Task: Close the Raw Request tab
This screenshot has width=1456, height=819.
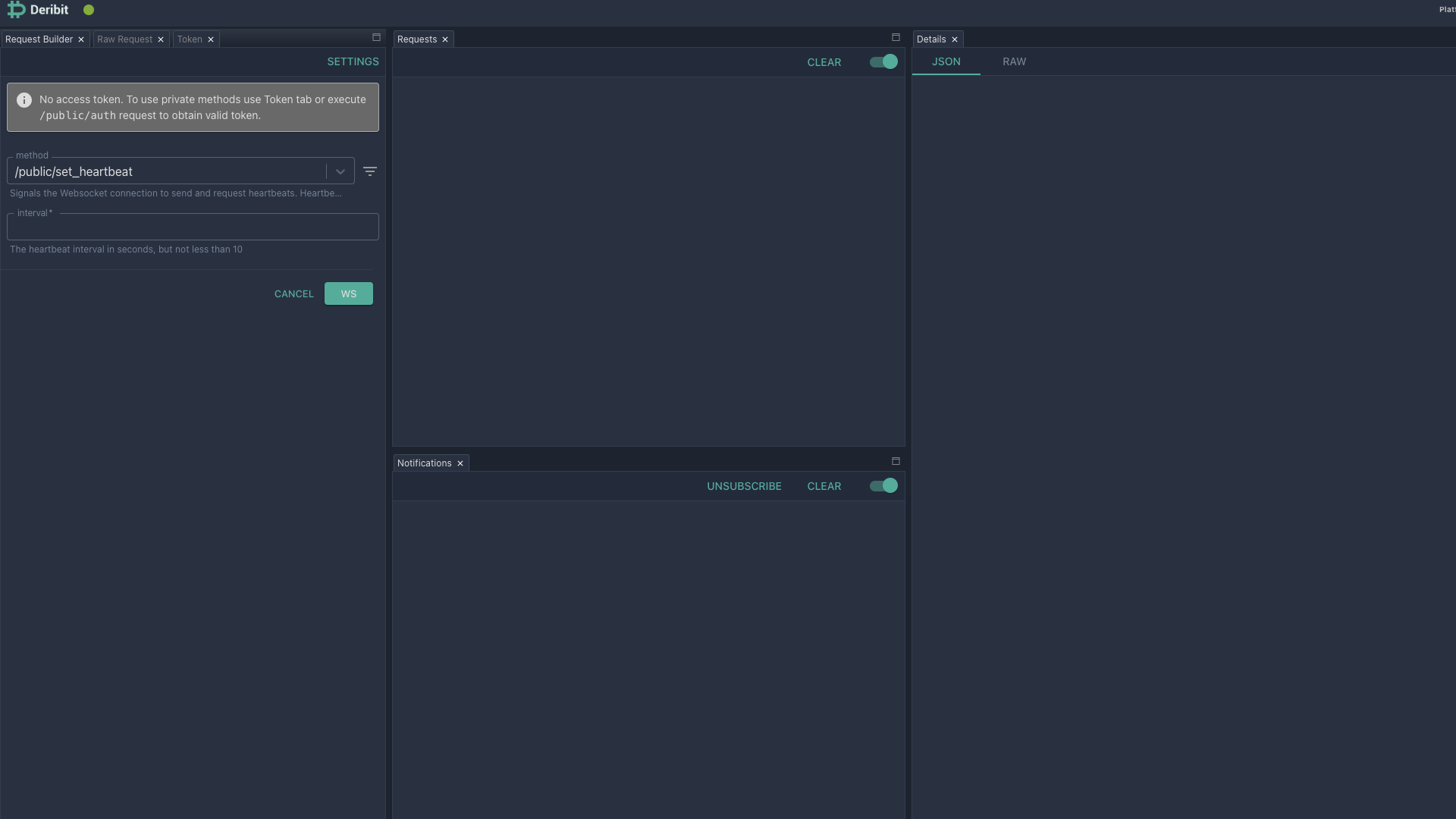Action: [x=161, y=39]
